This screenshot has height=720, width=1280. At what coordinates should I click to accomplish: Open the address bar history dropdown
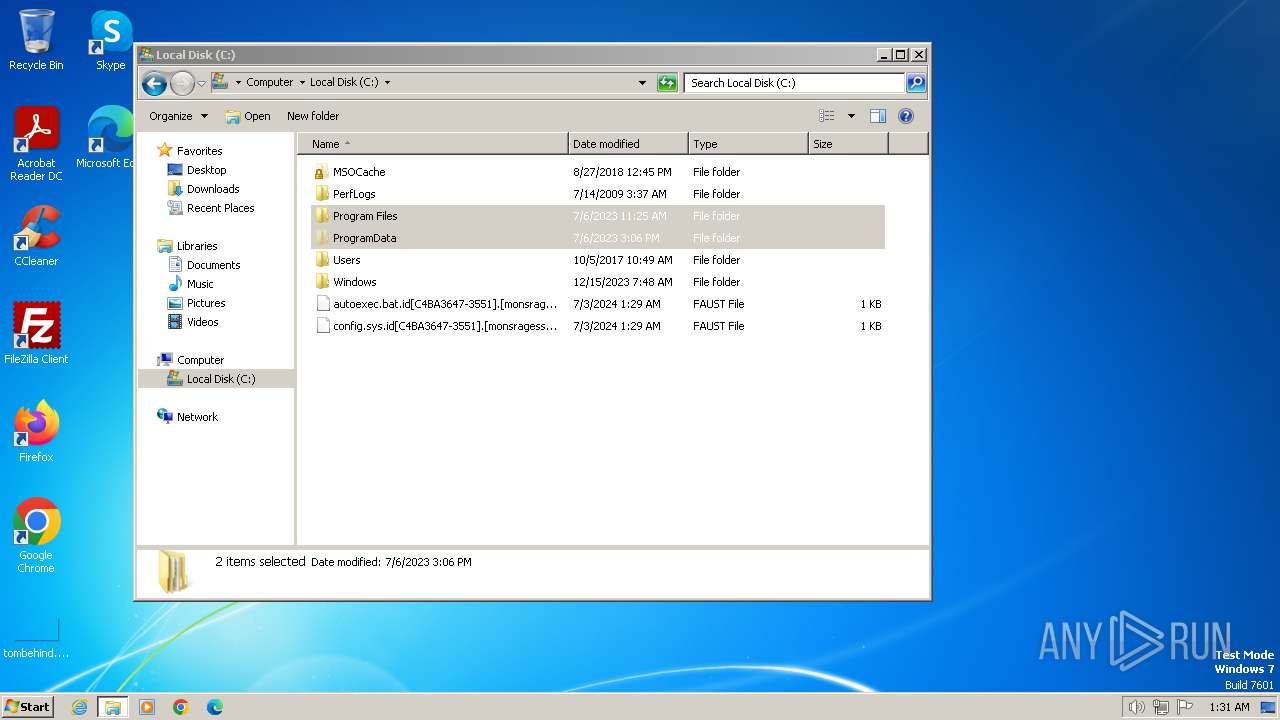(x=642, y=83)
